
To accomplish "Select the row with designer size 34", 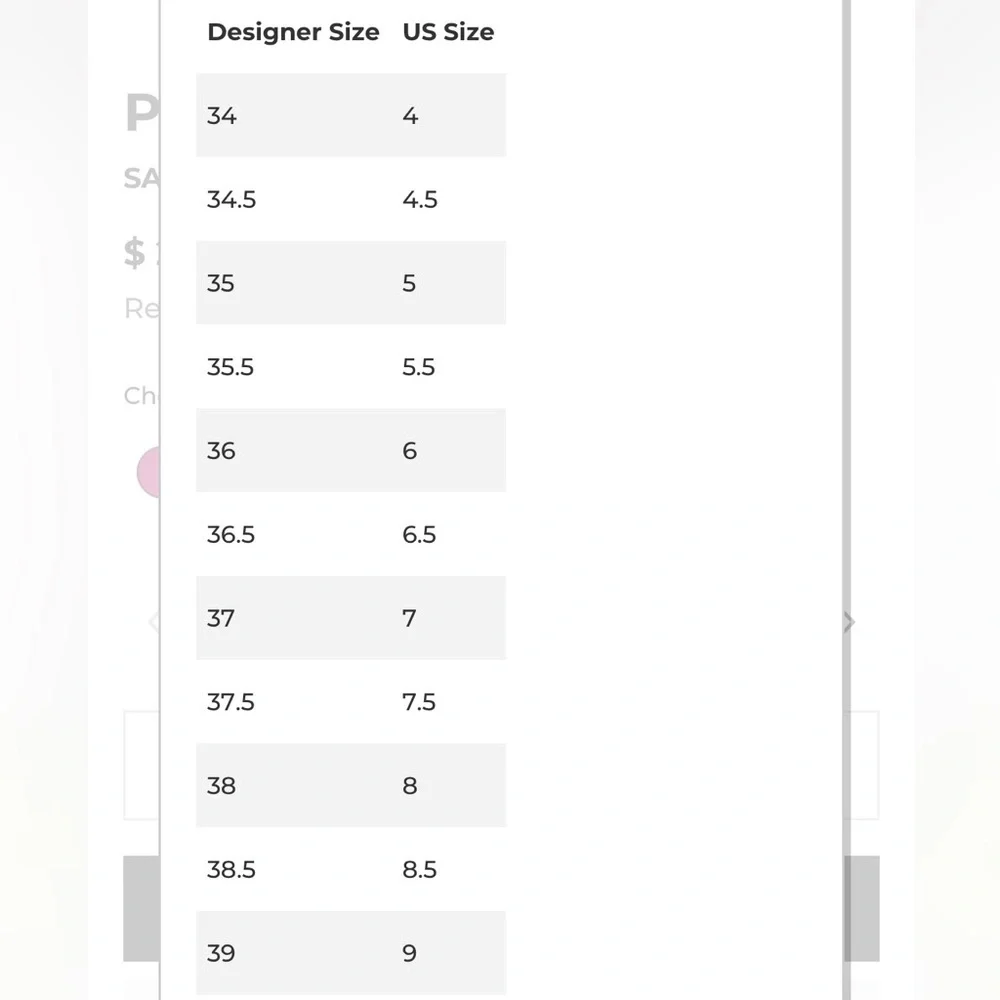I will coord(351,115).
